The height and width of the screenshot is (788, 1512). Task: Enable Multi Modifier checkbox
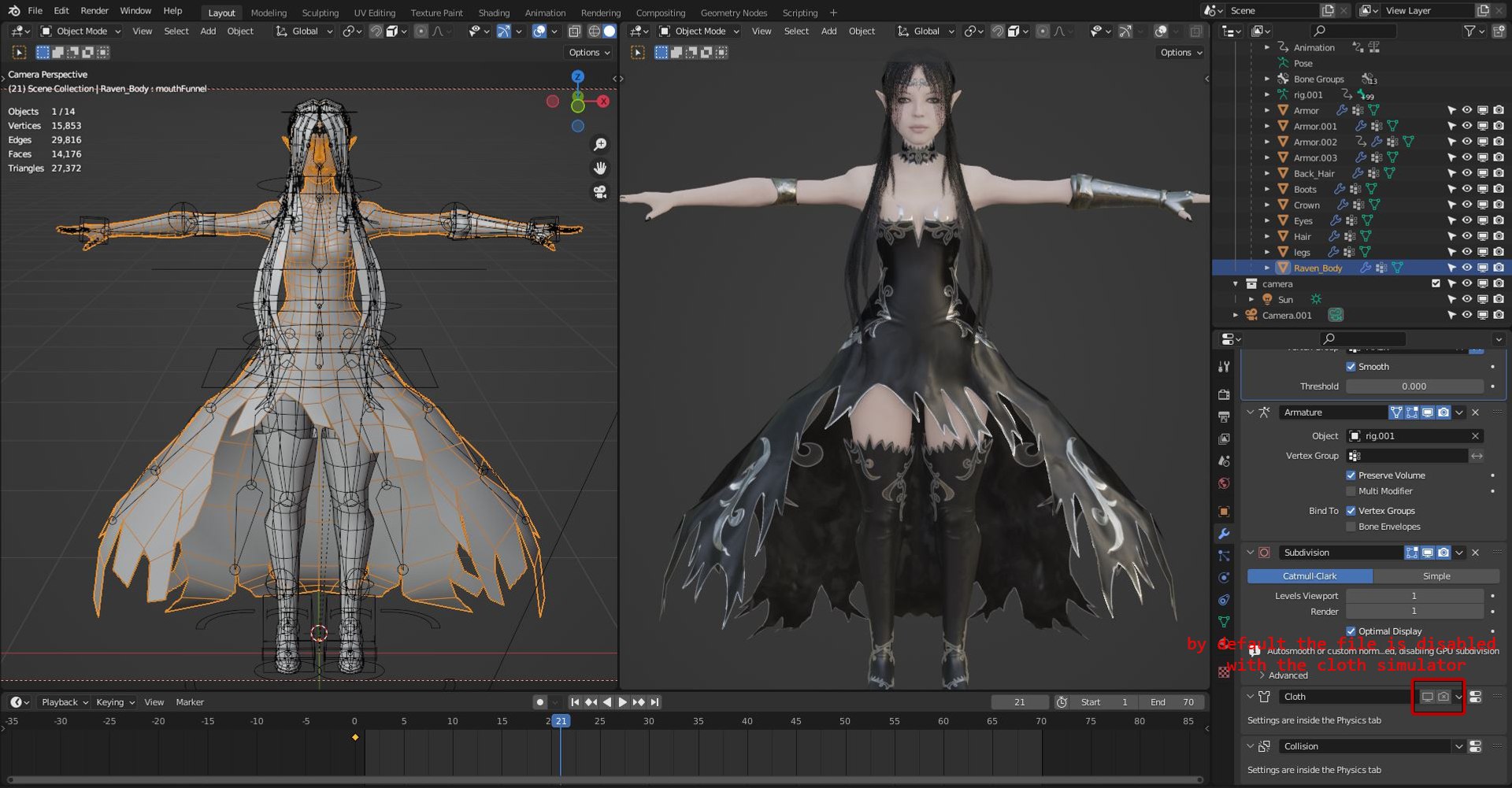click(x=1351, y=491)
